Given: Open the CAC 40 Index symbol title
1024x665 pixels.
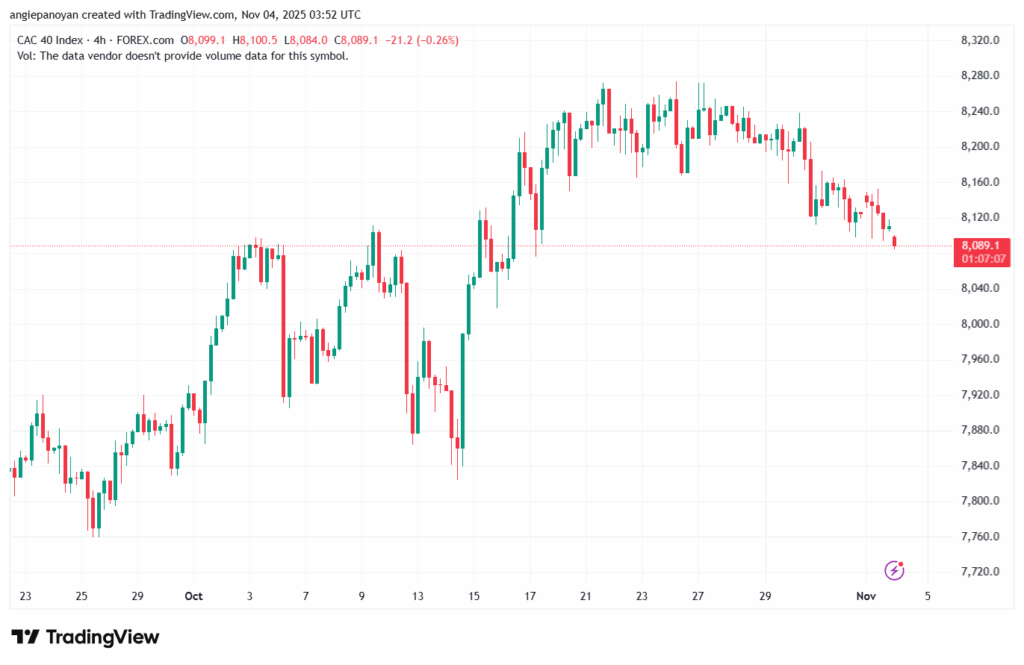Looking at the screenshot, I should [x=52, y=40].
